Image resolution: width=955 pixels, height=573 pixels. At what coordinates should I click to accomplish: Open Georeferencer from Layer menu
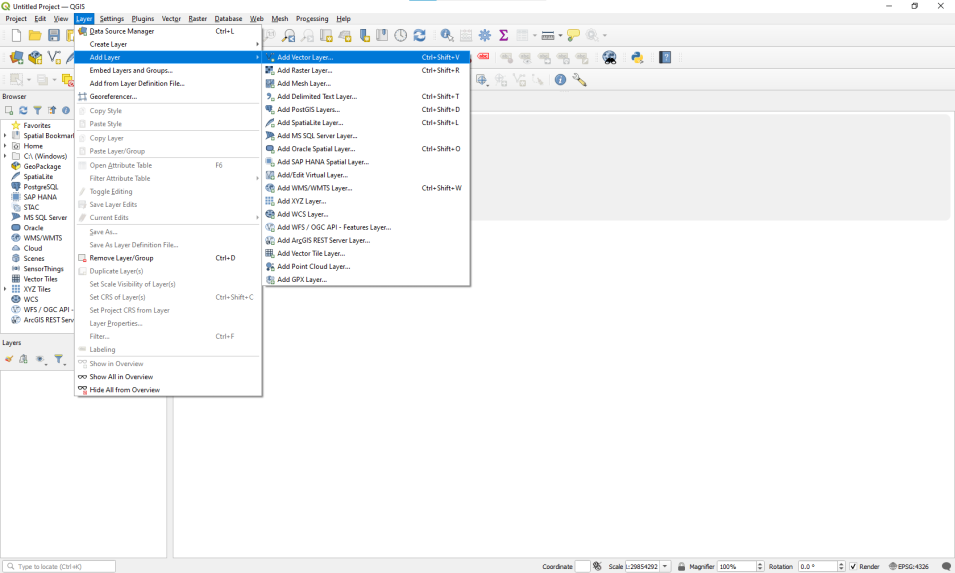pyautogui.click(x=168, y=96)
